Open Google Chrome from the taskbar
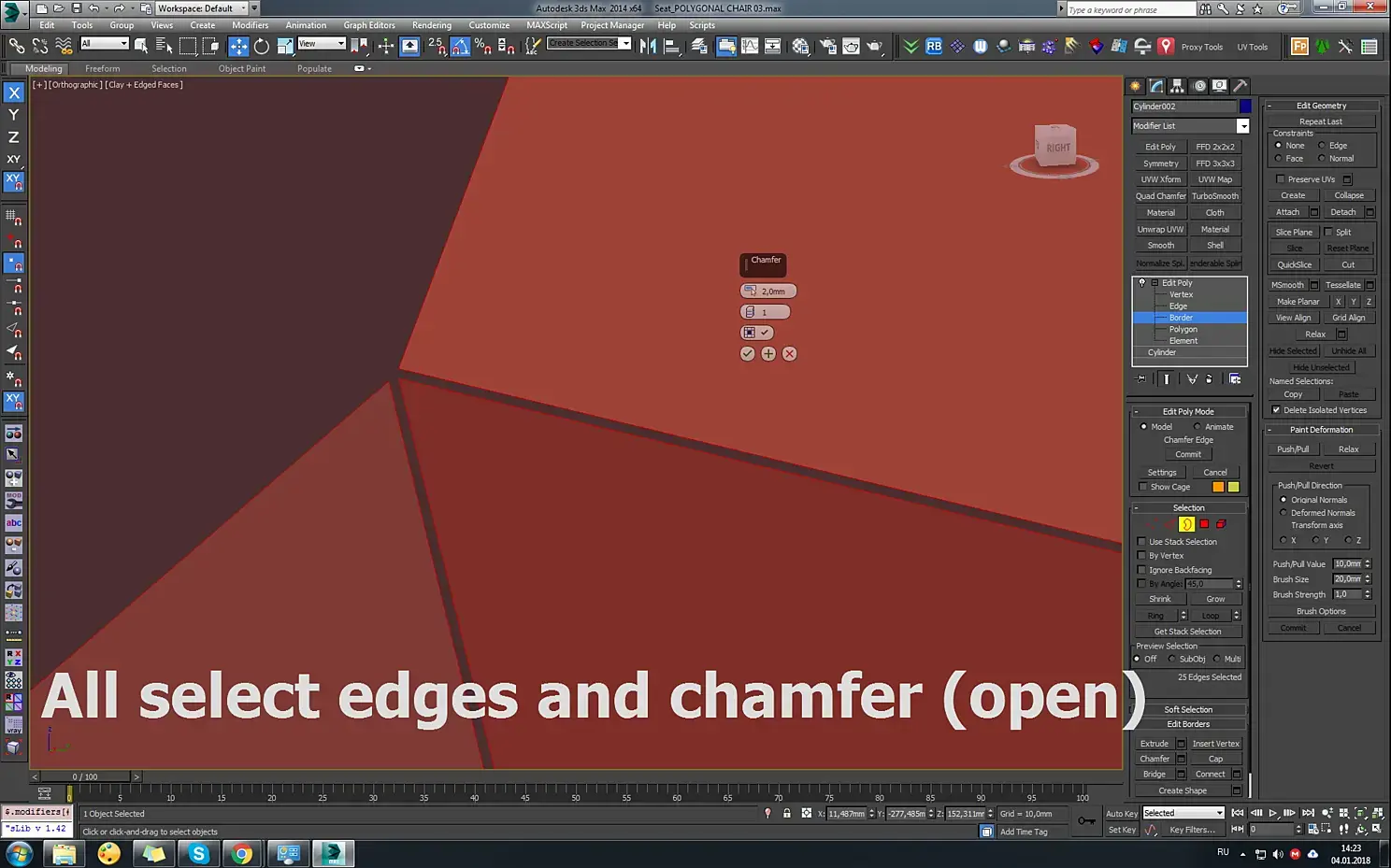1391x868 pixels. [x=242, y=854]
